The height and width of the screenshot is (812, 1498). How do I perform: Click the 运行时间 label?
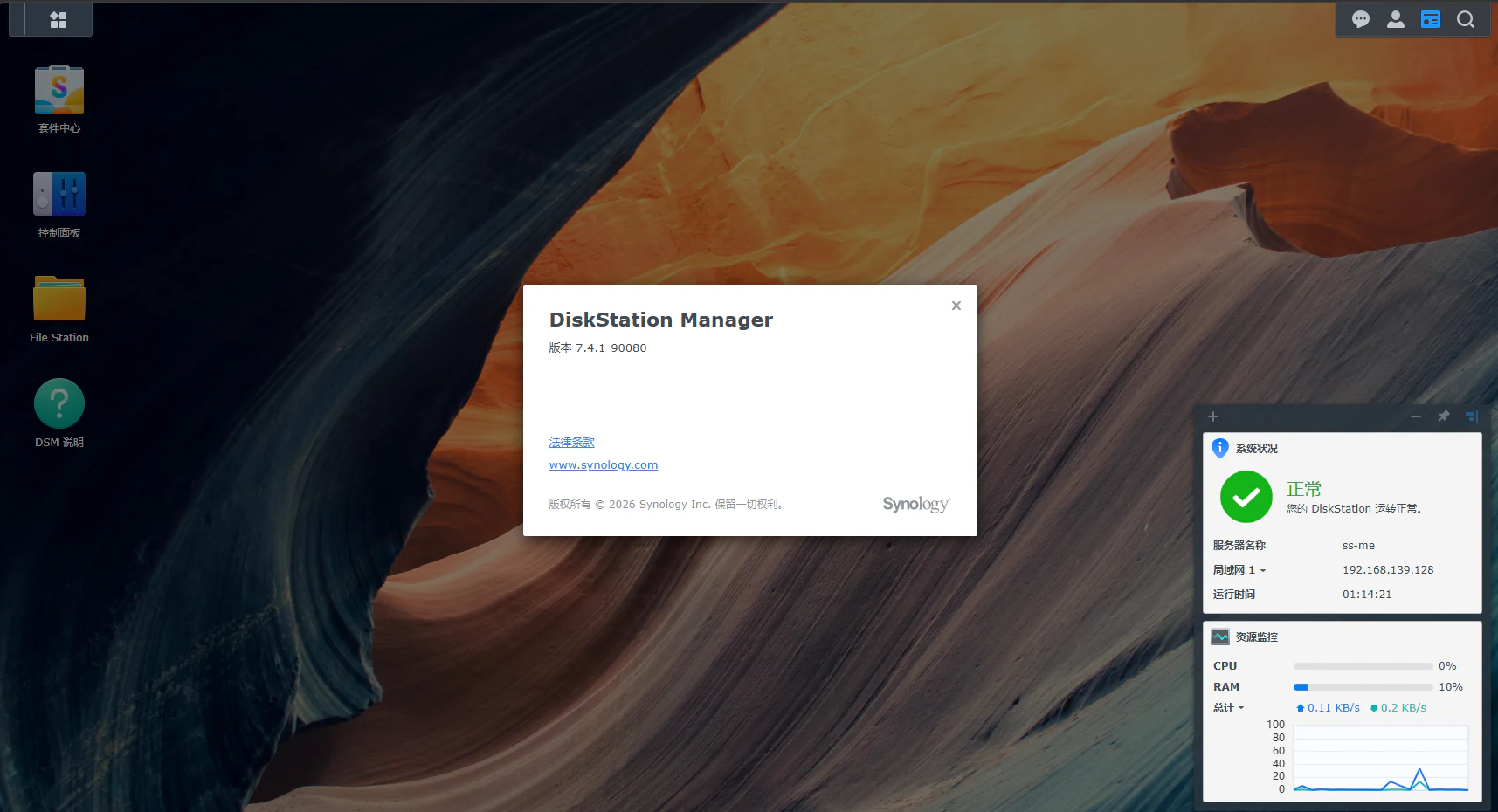point(1234,595)
